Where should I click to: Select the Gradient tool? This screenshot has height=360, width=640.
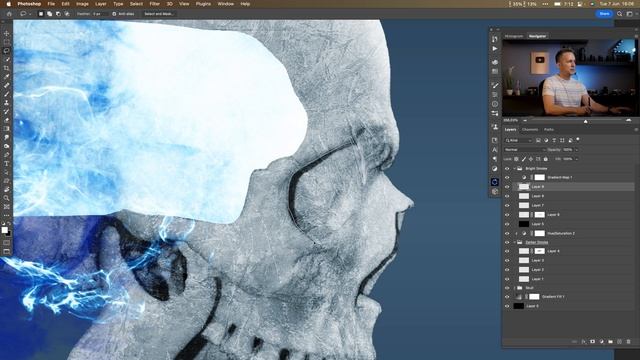pyautogui.click(x=7, y=129)
